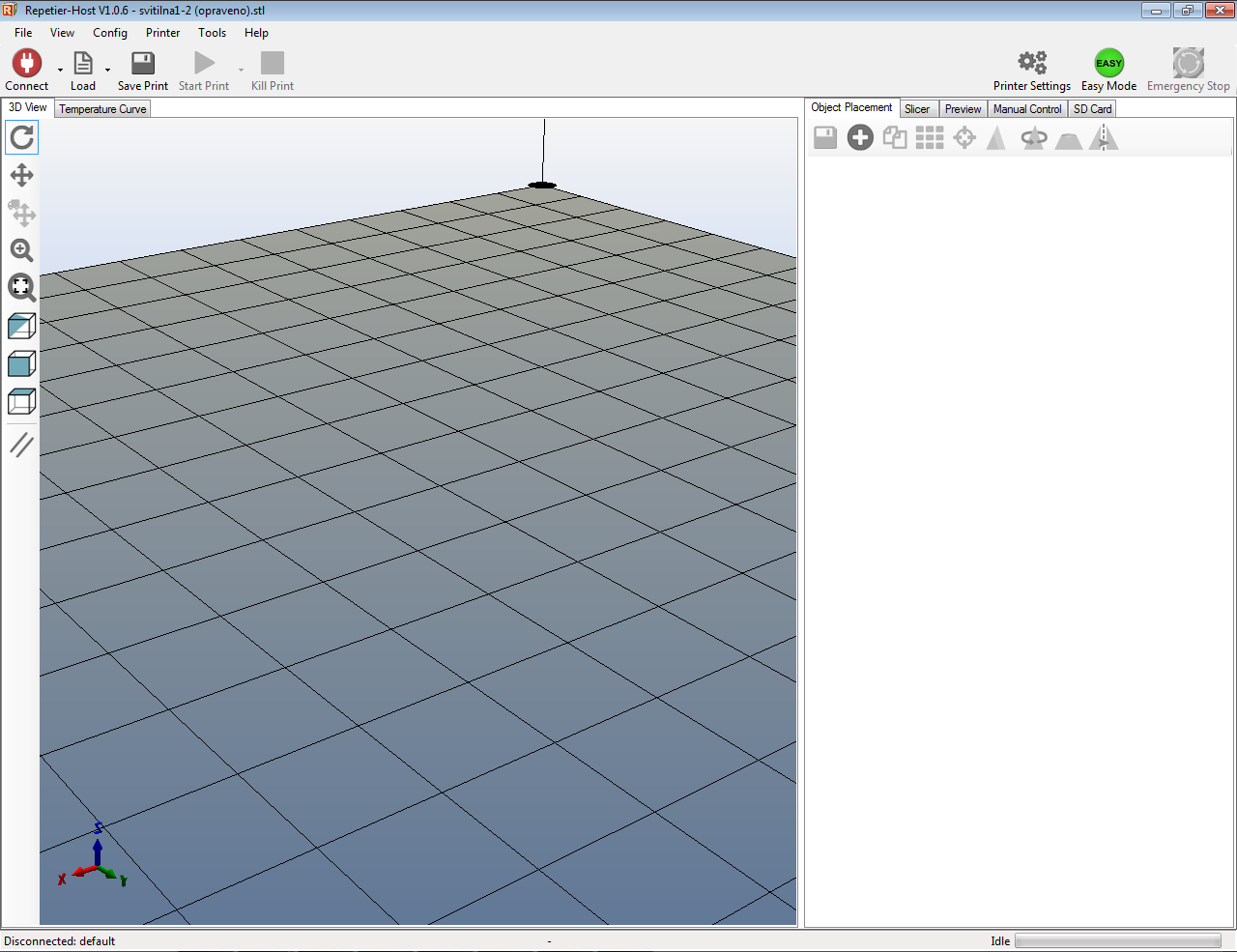This screenshot has width=1237, height=952.
Task: Open the Config menu
Action: click(110, 33)
